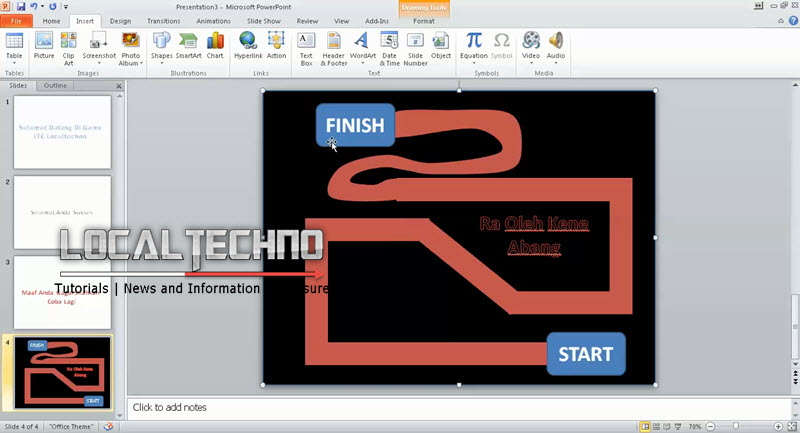Viewport: 800px width, 433px height.
Task: Redo or repeat the last action
Action: [53, 7]
